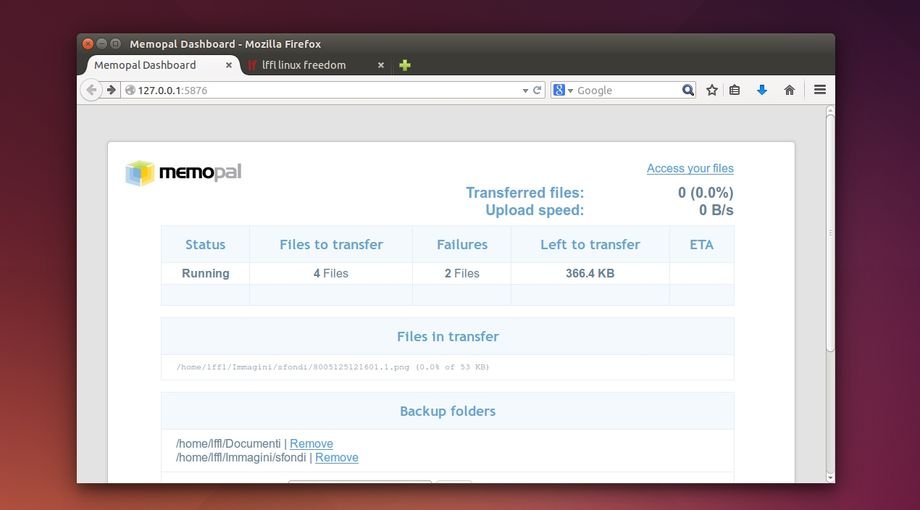Click the ETA column header
The width and height of the screenshot is (920, 510).
(701, 244)
